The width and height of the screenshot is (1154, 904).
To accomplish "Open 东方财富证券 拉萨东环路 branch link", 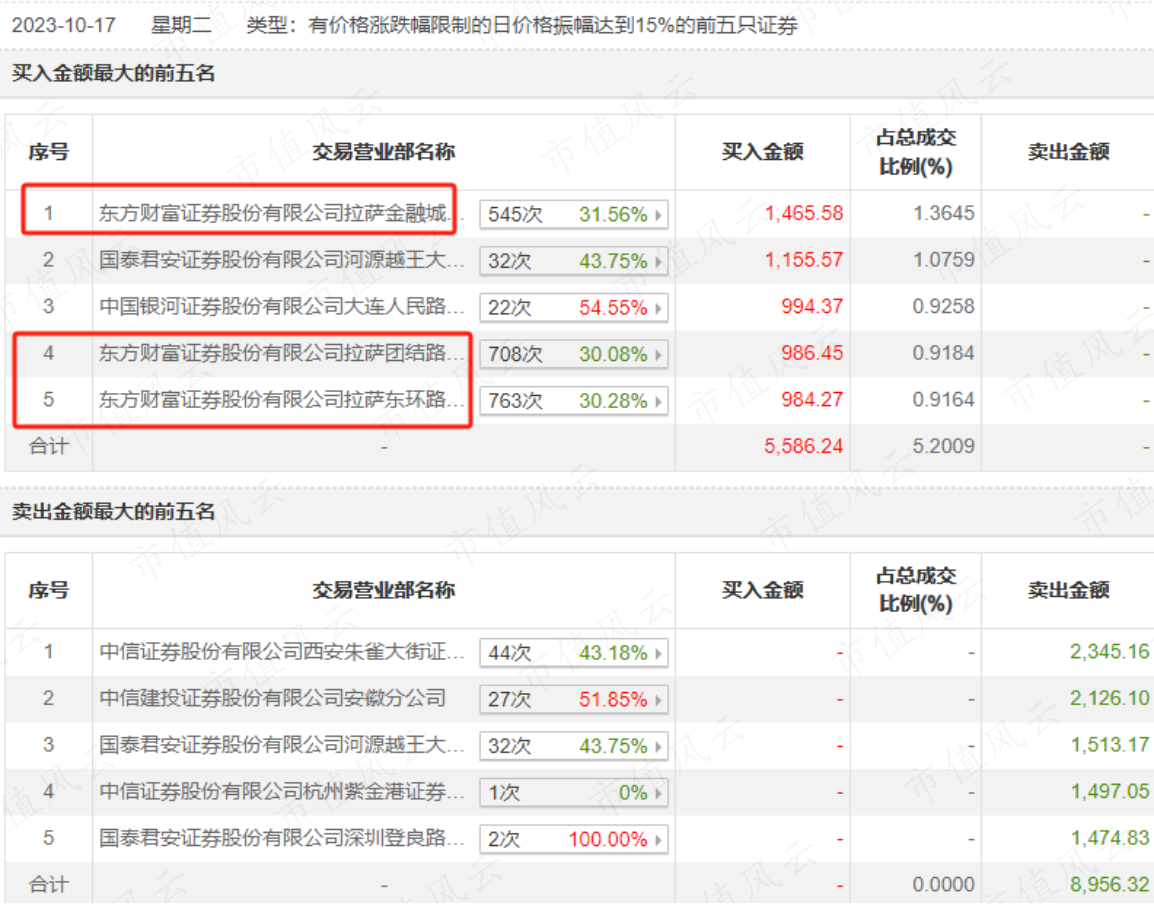I will pyautogui.click(x=281, y=400).
